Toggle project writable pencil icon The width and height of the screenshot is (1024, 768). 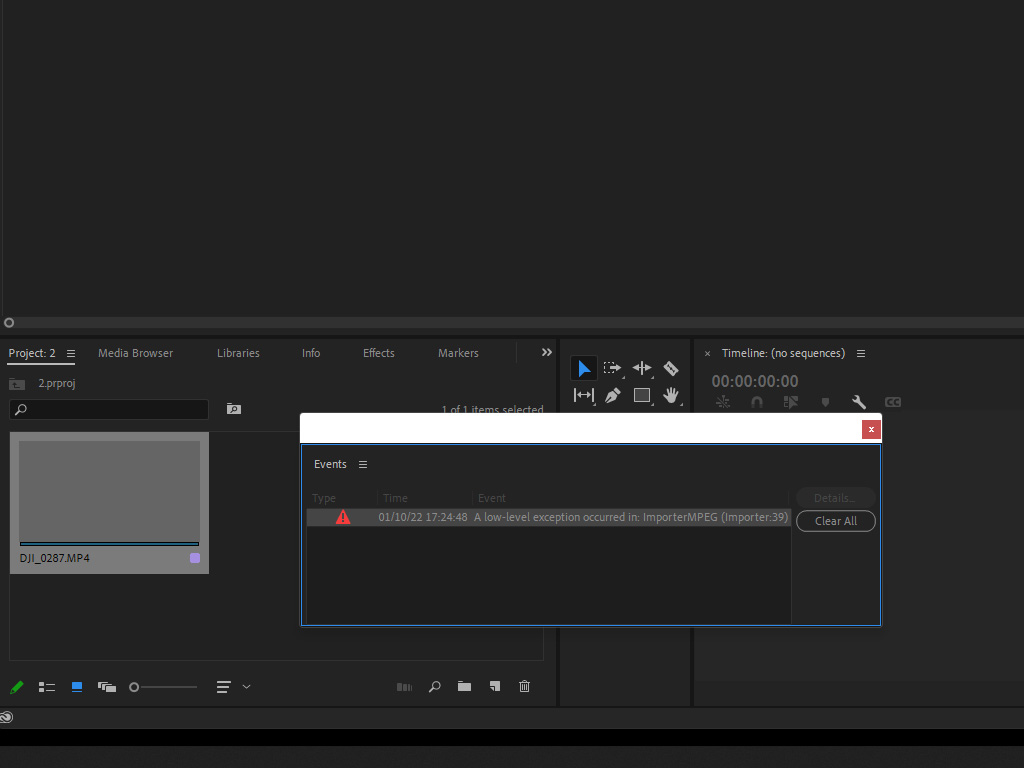16,687
